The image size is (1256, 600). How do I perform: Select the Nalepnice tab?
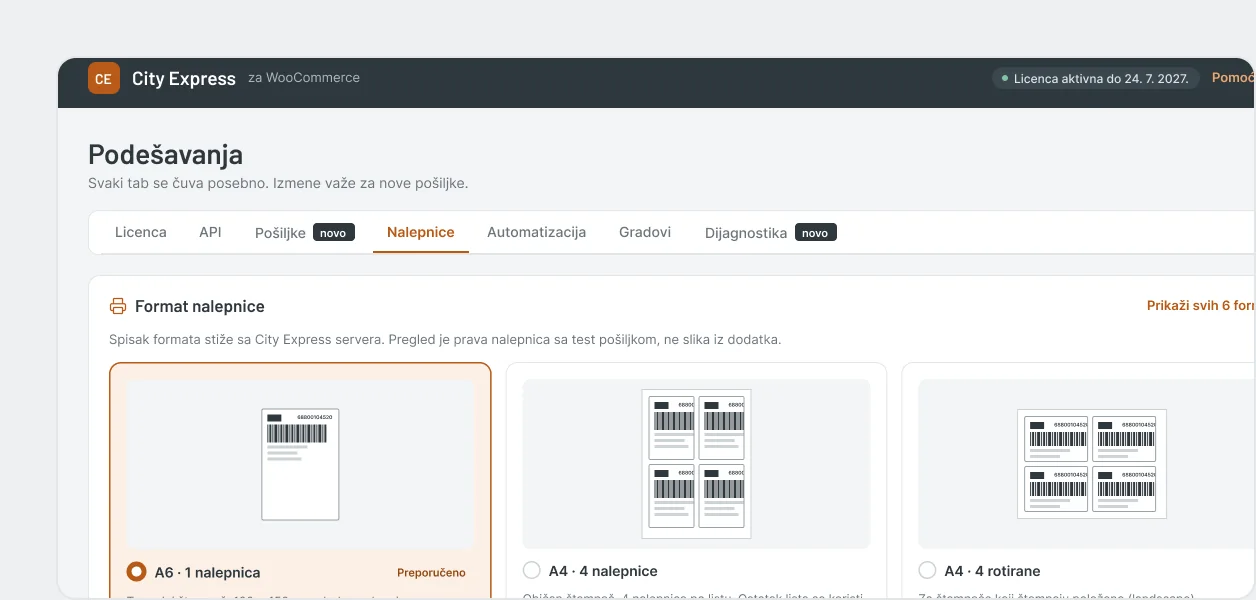pos(421,232)
